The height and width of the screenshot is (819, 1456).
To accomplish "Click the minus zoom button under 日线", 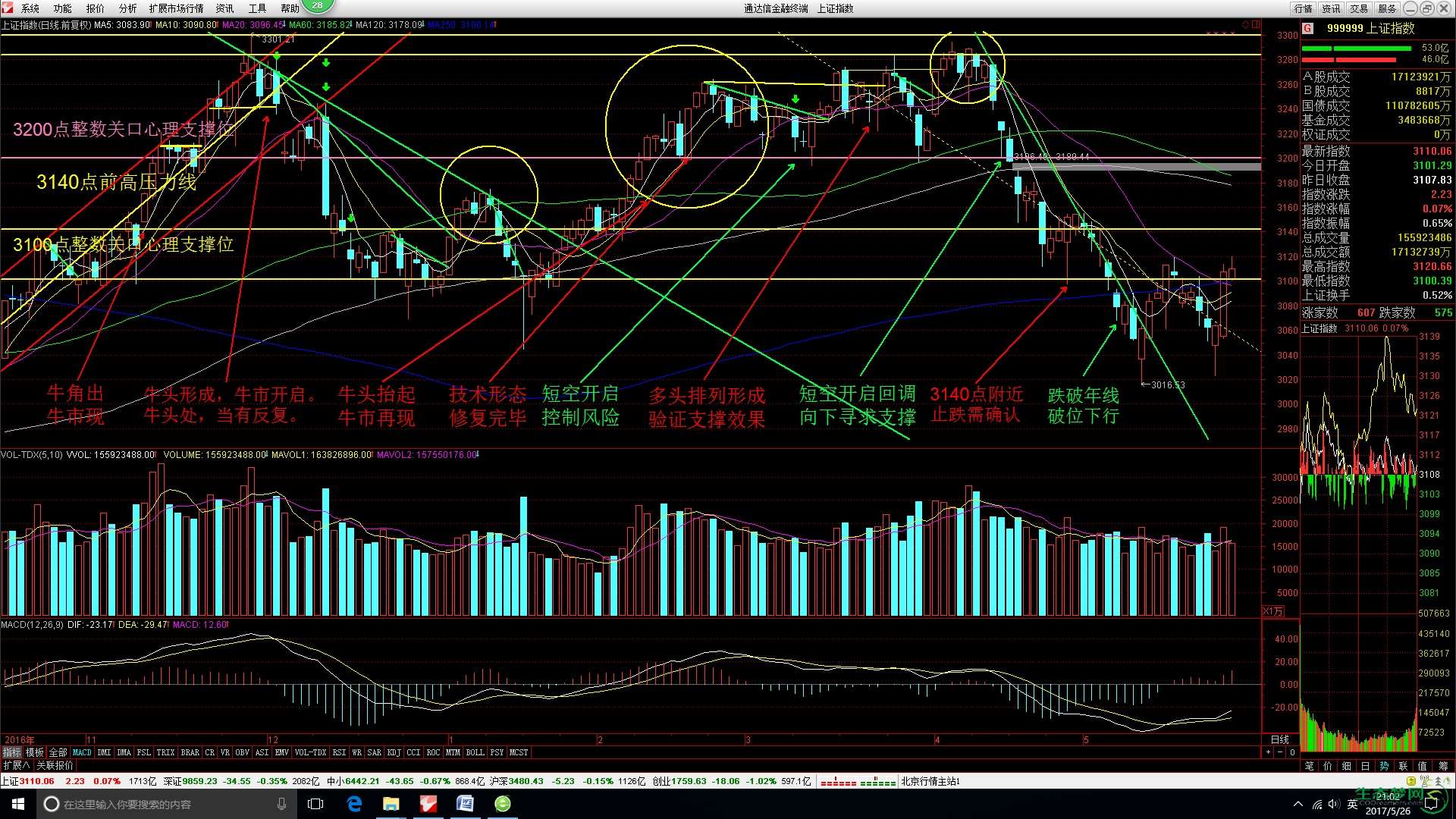I will click(x=1281, y=752).
